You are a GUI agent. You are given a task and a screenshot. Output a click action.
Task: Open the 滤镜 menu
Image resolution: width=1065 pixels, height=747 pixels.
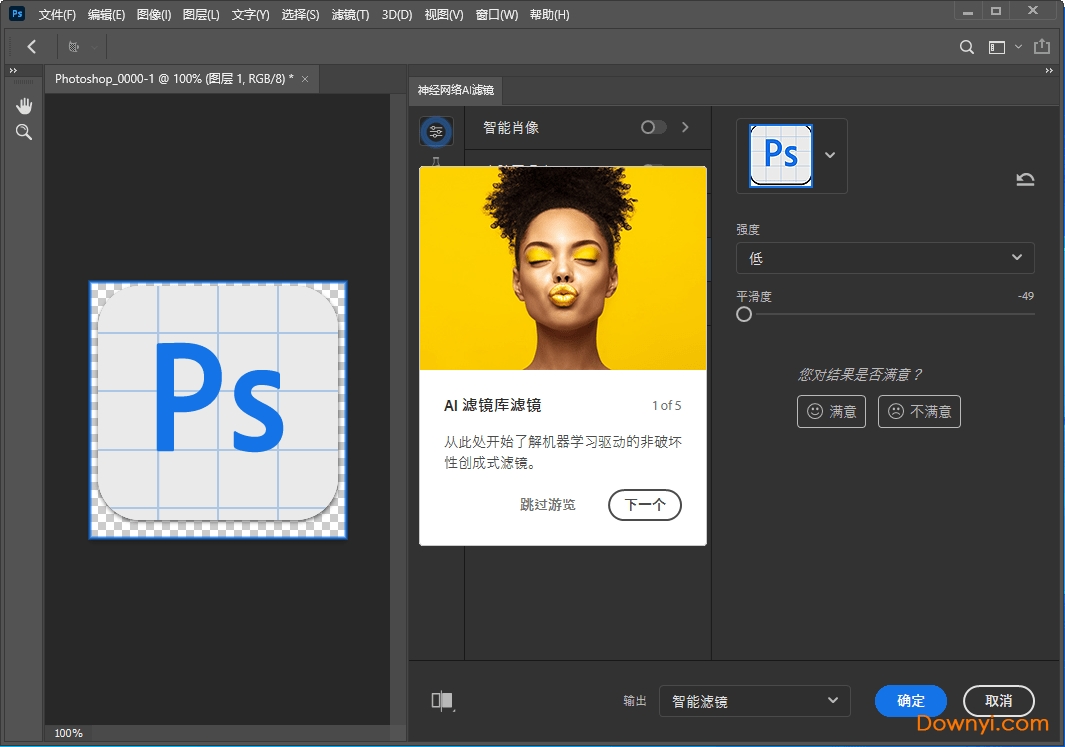click(348, 14)
